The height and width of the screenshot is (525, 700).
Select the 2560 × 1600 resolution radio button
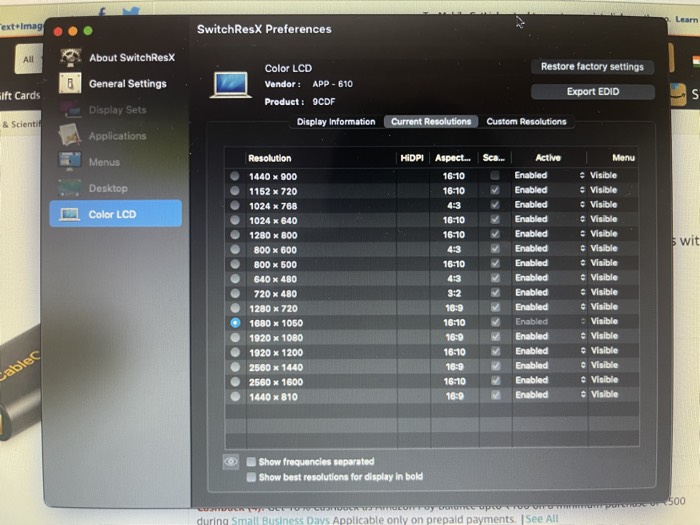(235, 382)
